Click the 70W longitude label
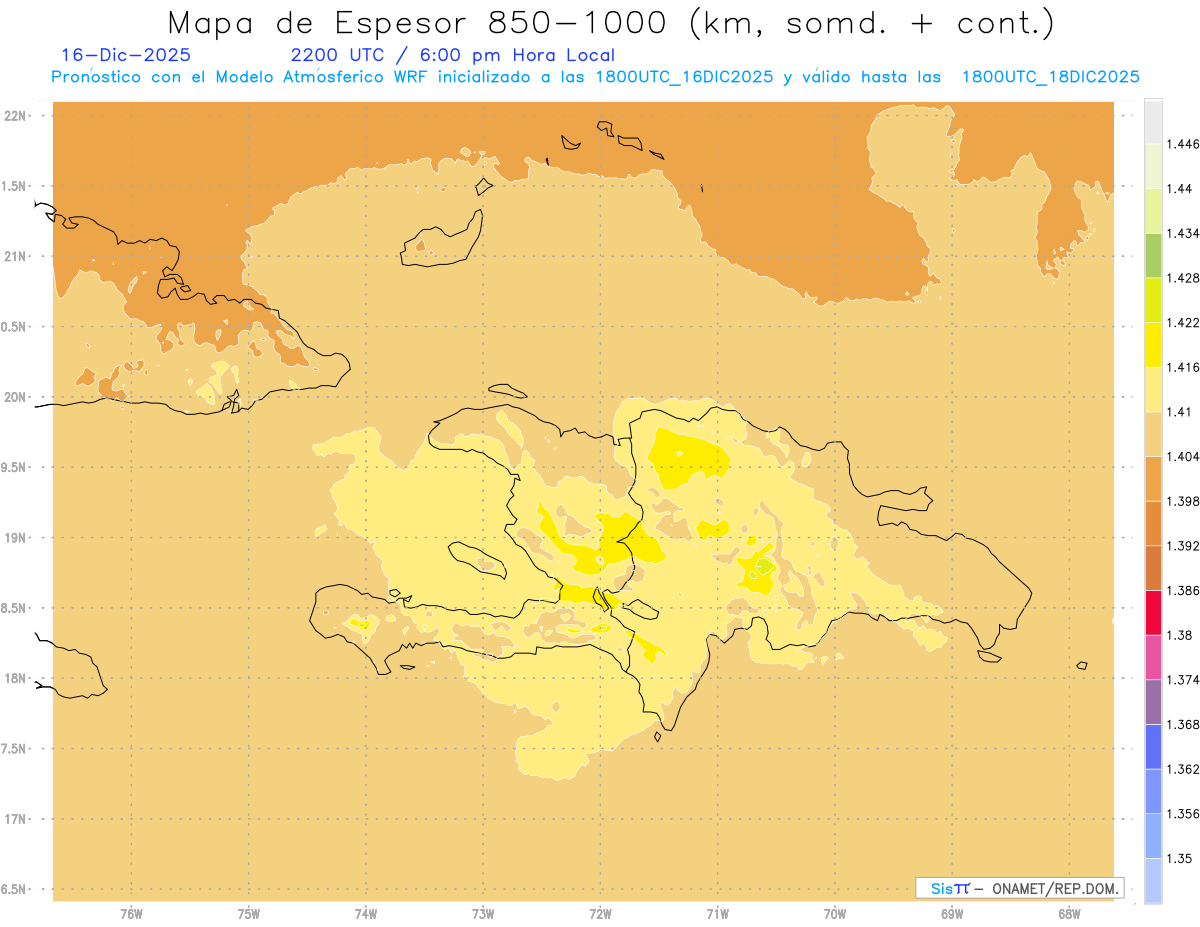Image resolution: width=1200 pixels, height=927 pixels. 835,913
